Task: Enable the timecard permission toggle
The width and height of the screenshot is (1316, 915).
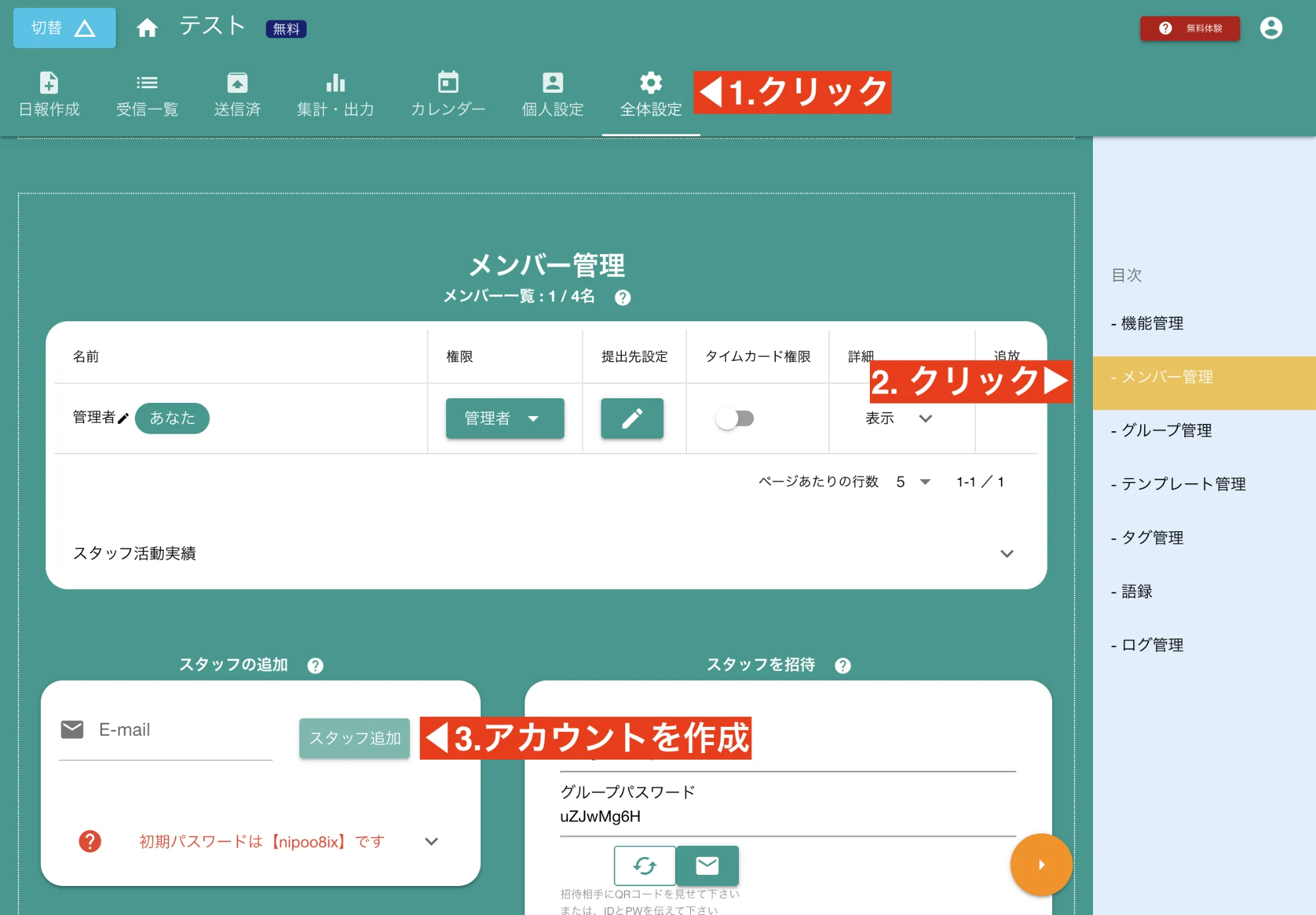Action: point(735,418)
